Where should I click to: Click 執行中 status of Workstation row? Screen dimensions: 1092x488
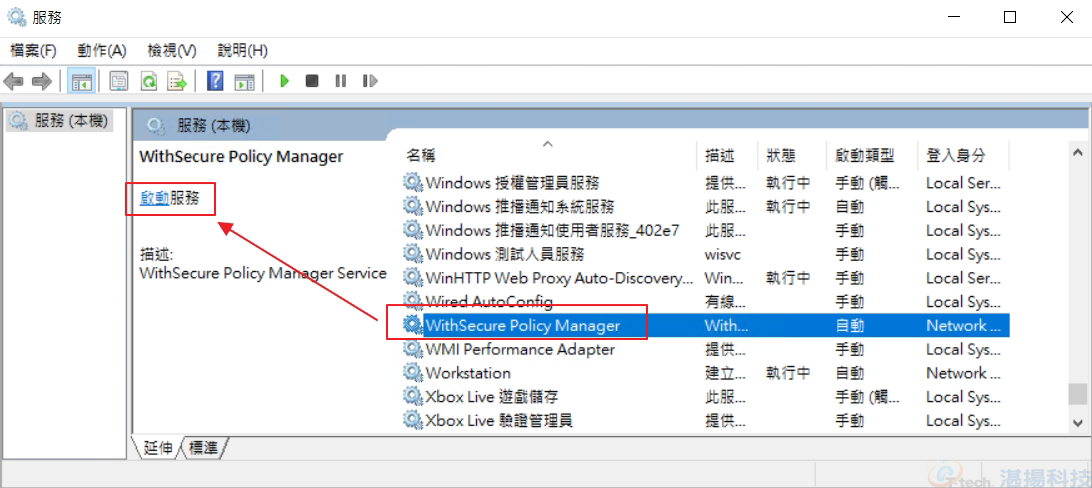click(788, 372)
